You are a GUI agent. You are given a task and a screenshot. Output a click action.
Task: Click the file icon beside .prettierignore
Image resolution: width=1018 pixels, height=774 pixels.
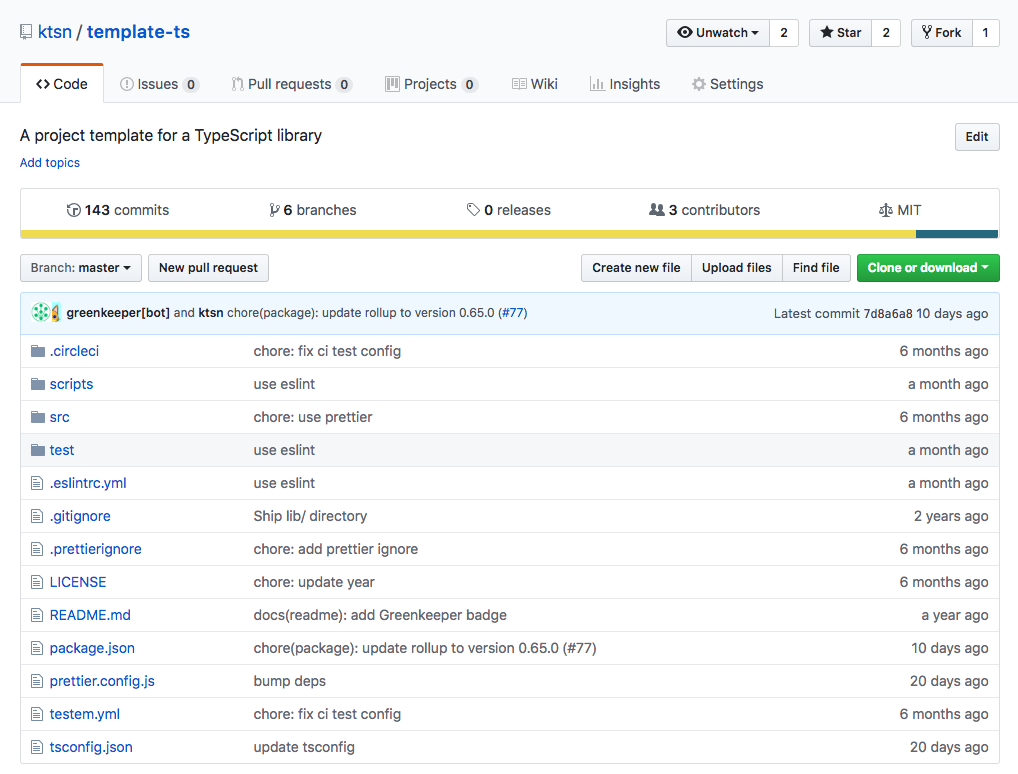click(x=37, y=549)
